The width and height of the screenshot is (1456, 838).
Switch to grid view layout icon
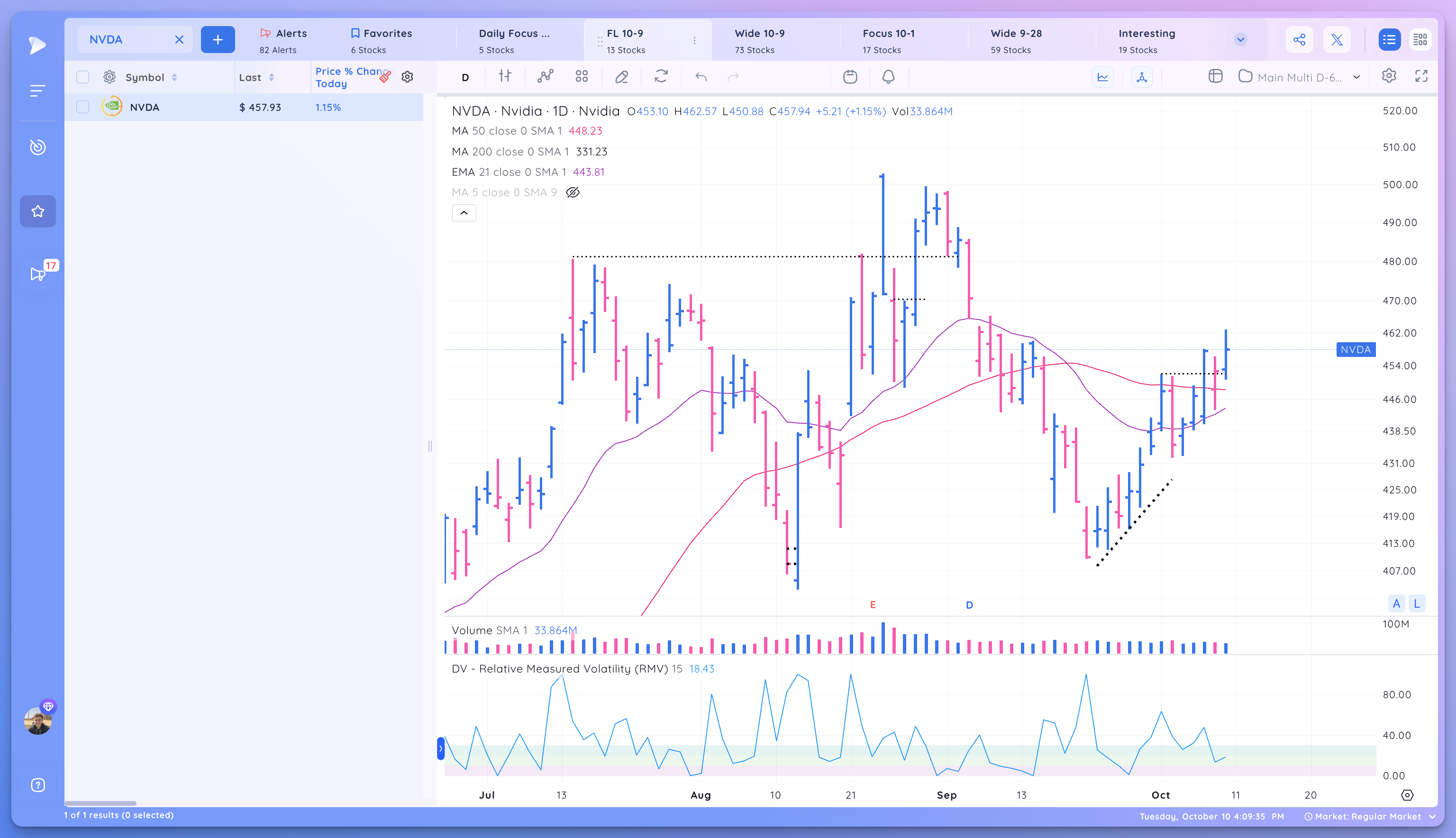[1420, 40]
